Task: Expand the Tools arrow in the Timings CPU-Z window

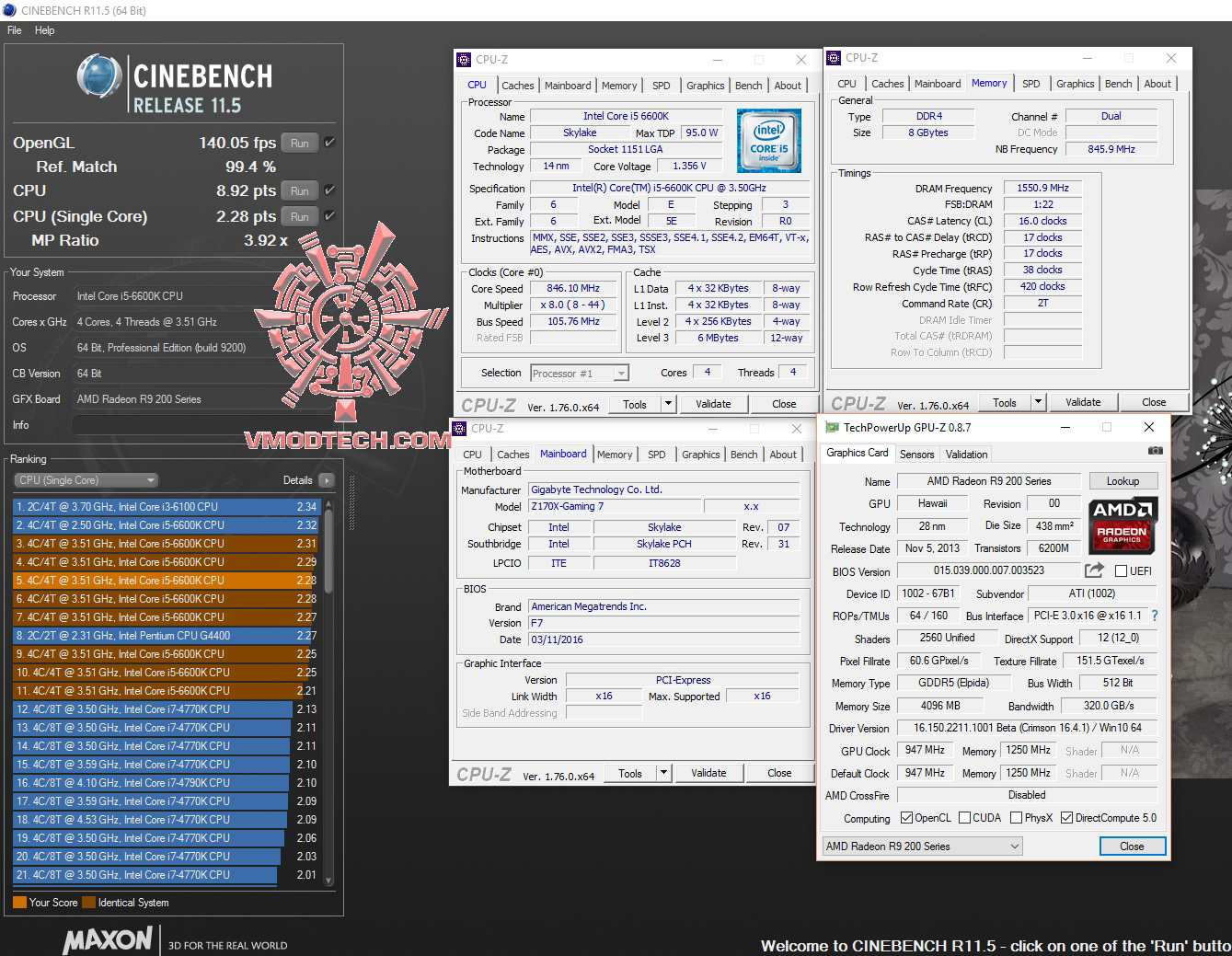Action: tap(1039, 402)
